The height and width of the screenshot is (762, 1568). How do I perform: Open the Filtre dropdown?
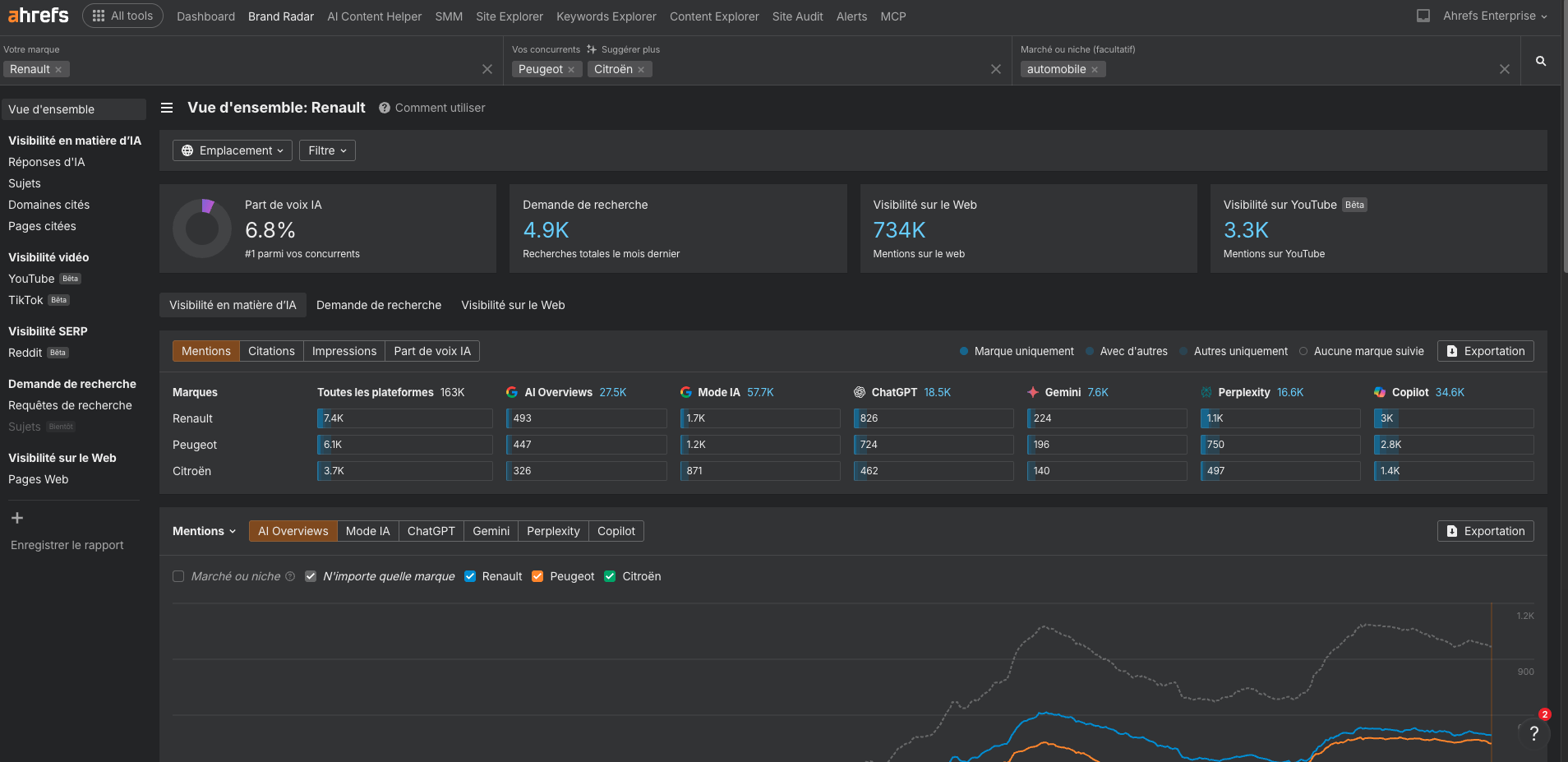tap(326, 150)
